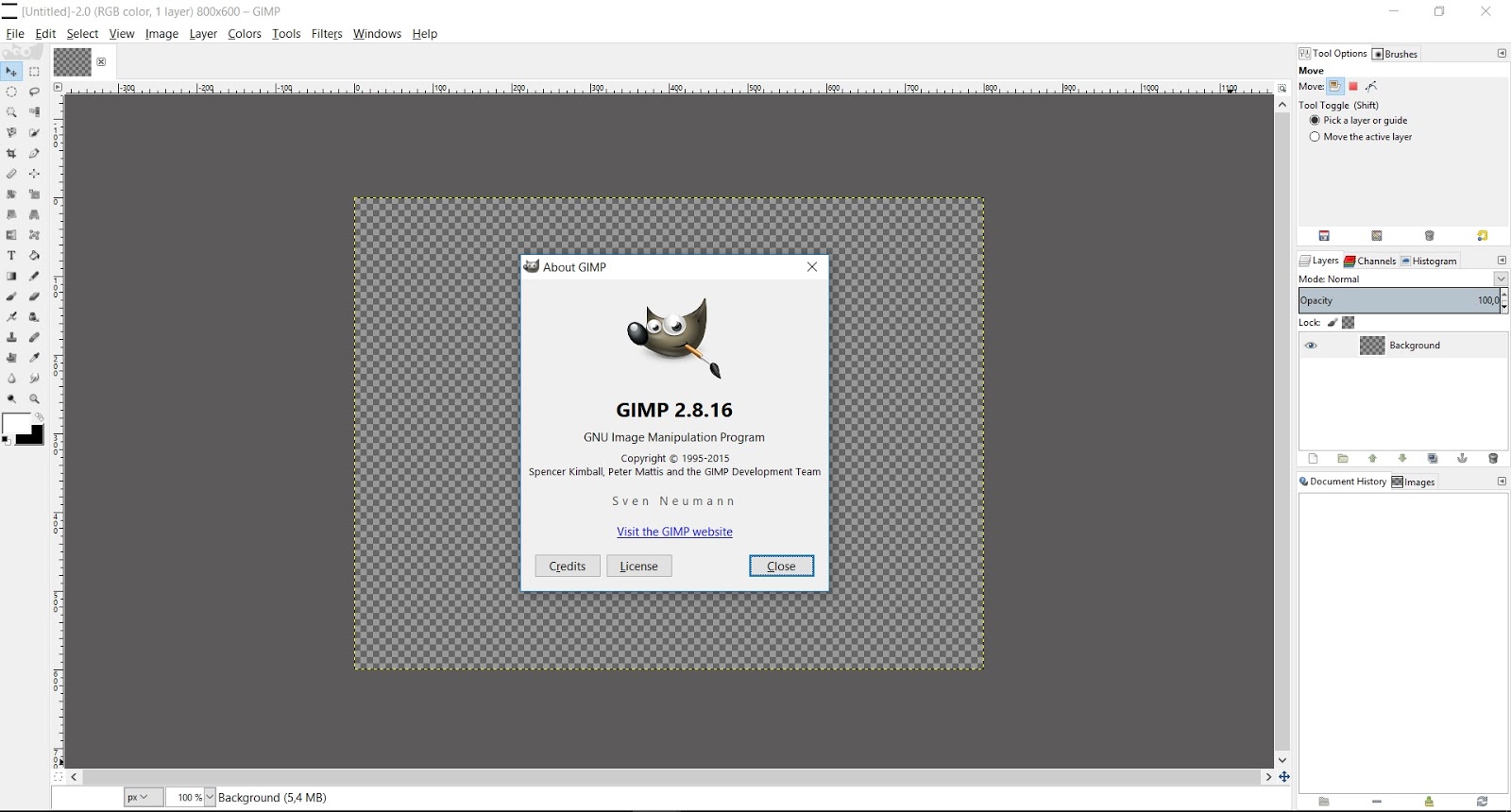Select the Eraser tool
The image size is (1511, 812).
[35, 296]
